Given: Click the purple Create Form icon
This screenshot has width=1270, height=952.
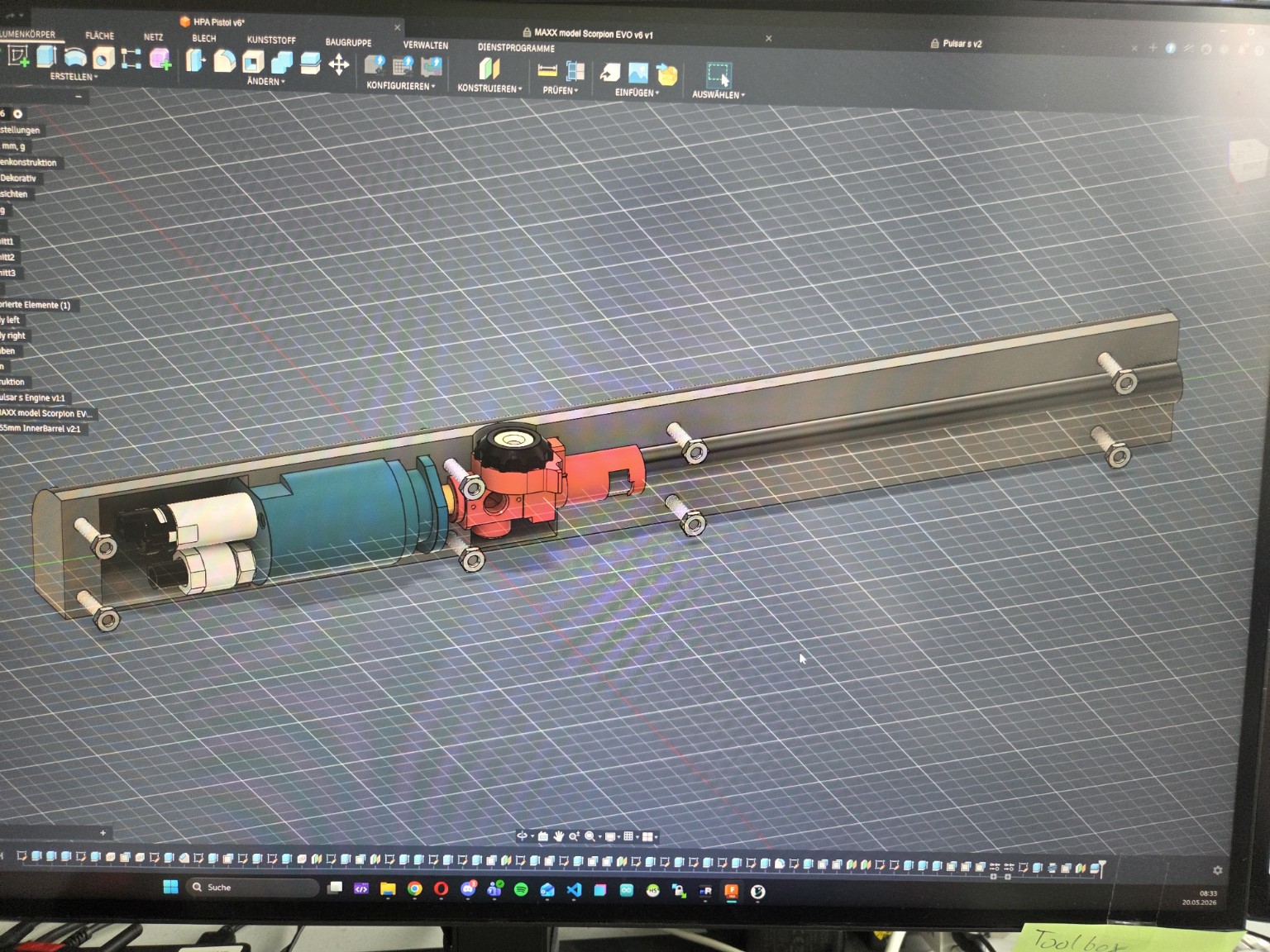Looking at the screenshot, I should (x=160, y=59).
